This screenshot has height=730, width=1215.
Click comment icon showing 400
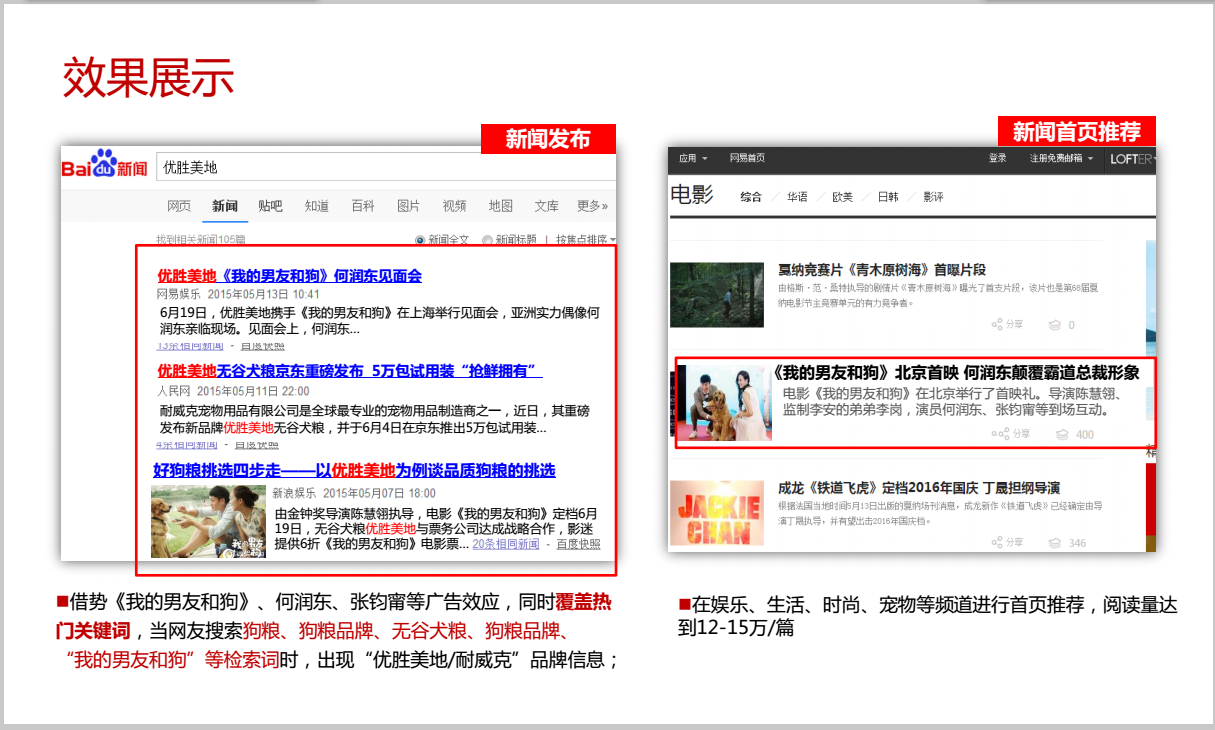coord(1062,434)
